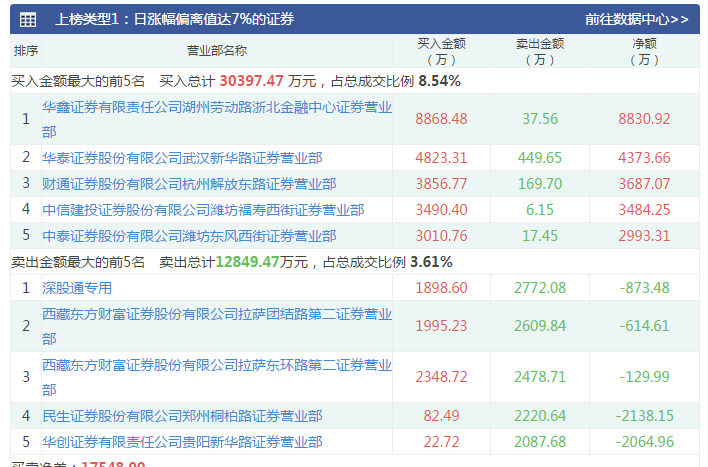
Task: Click the 卖出金额(万) column header
Action: tap(540, 51)
